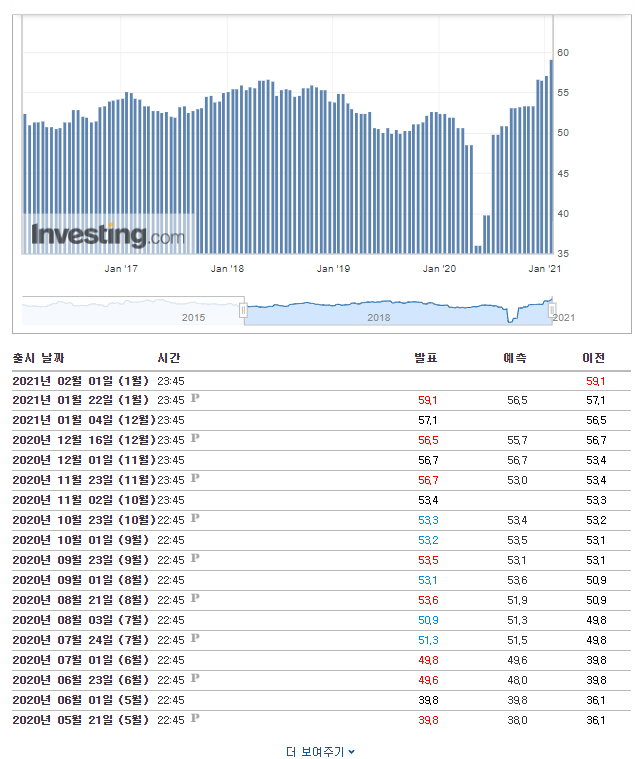Click forecast value 38,0 in 05월 21일 row
The image size is (638, 759).
(x=517, y=720)
